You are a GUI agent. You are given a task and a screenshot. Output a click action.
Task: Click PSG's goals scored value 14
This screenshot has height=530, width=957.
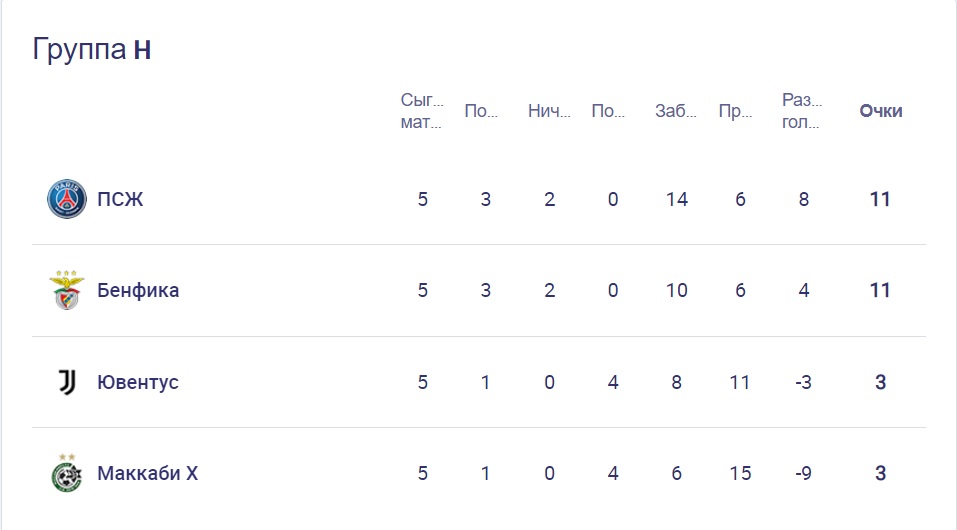tap(677, 199)
